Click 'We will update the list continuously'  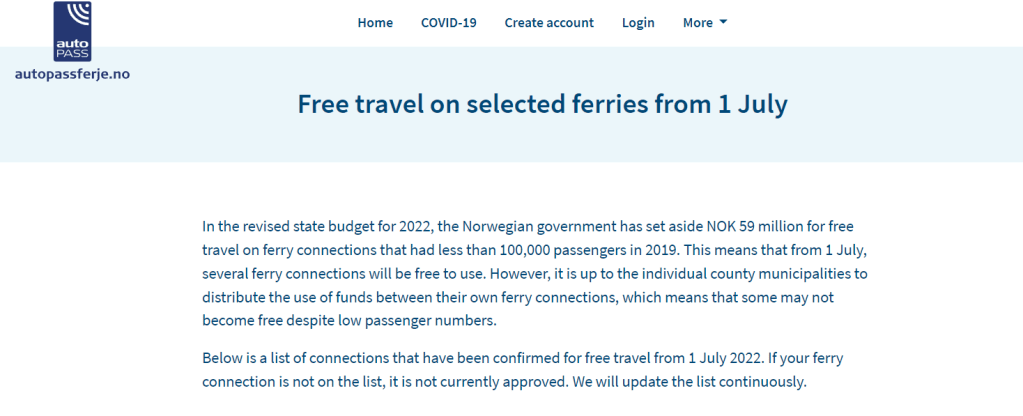tap(687, 382)
